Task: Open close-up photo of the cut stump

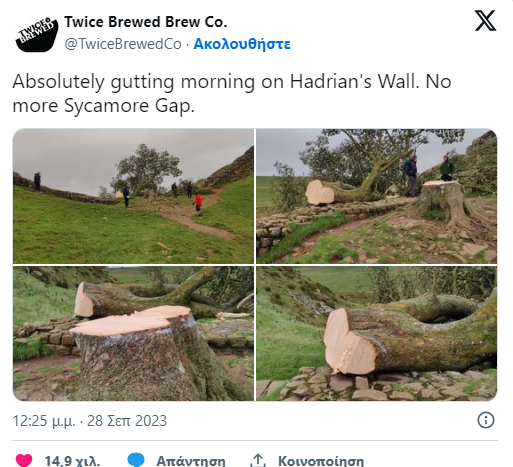Action: tap(133, 333)
